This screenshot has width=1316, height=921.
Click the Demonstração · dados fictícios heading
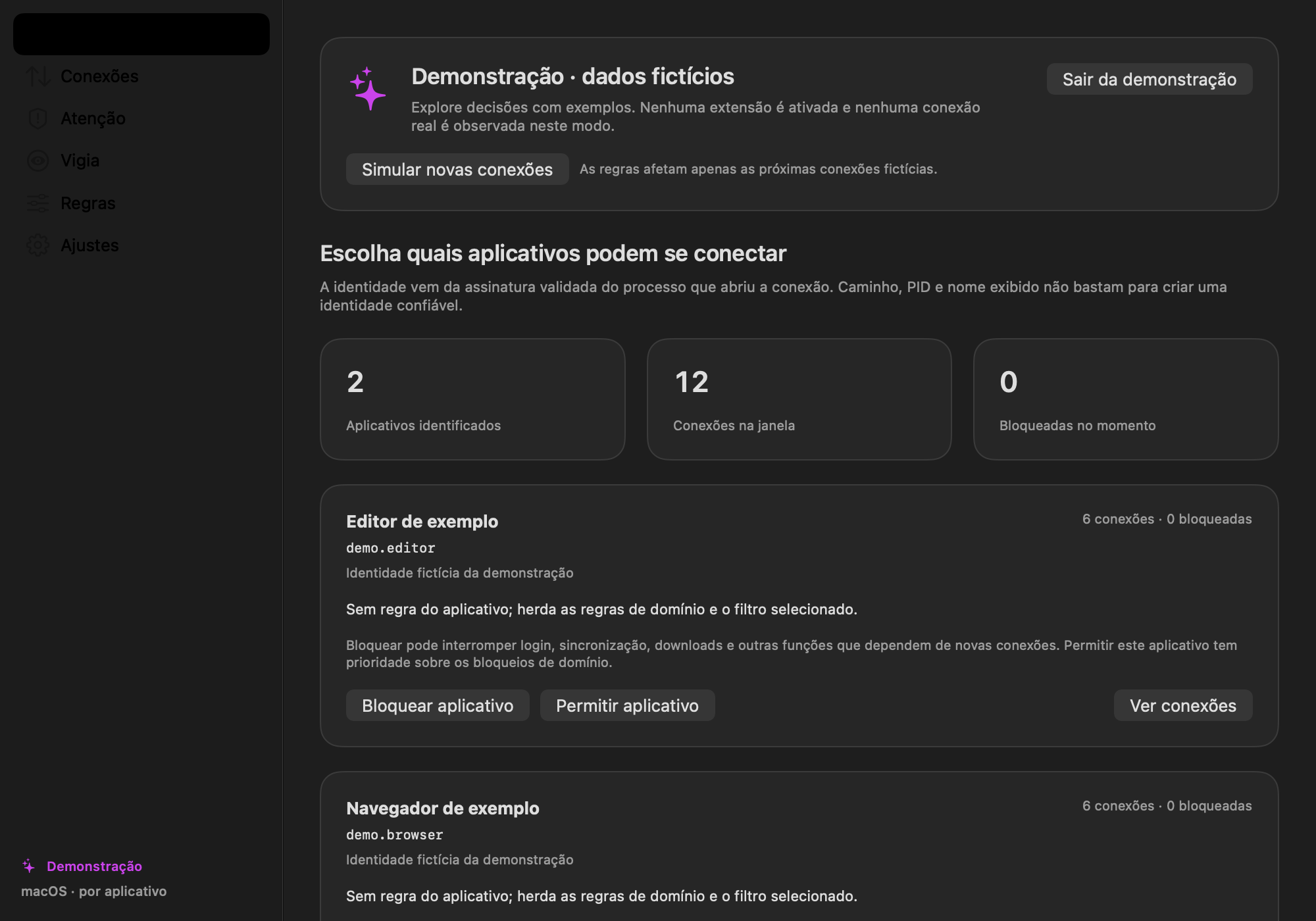(x=572, y=76)
